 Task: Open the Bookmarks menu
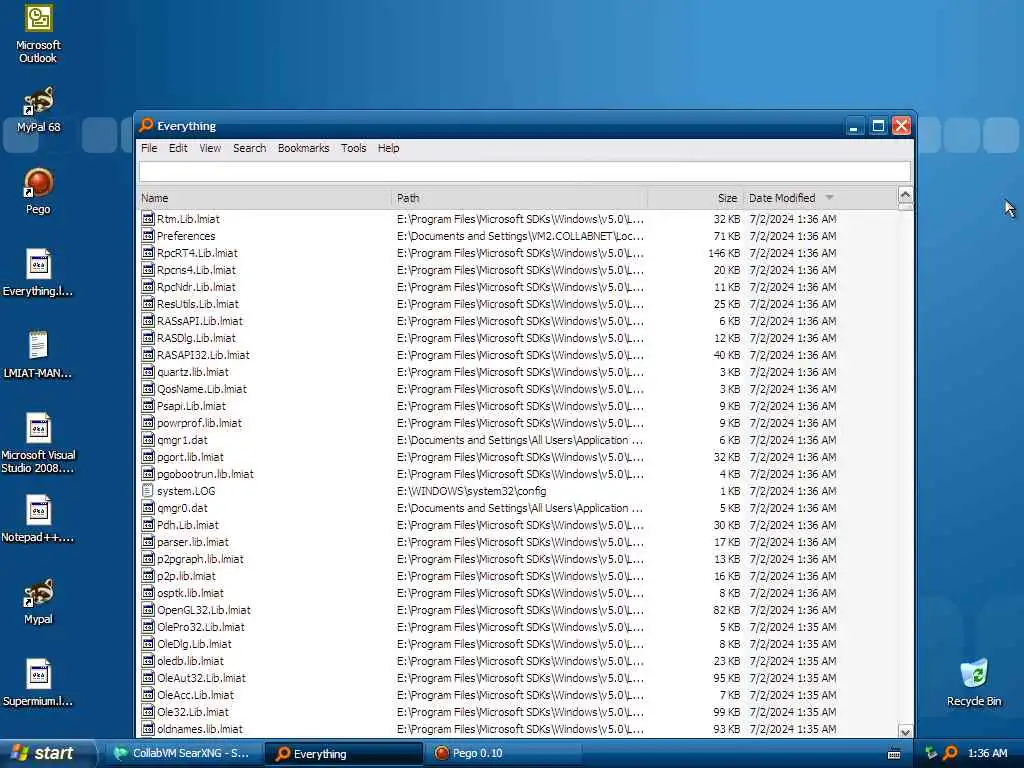[x=303, y=148]
